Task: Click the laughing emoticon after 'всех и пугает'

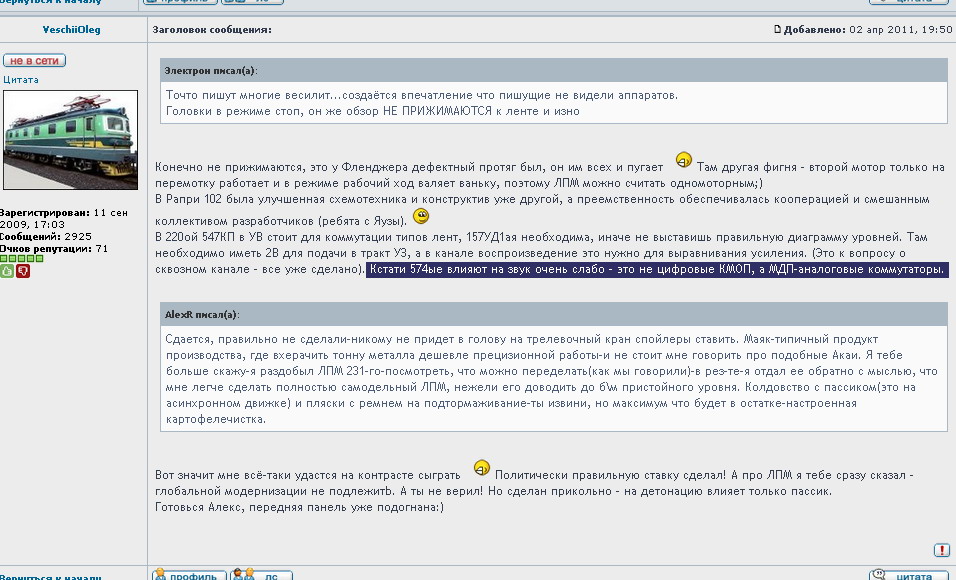Action: tap(684, 160)
